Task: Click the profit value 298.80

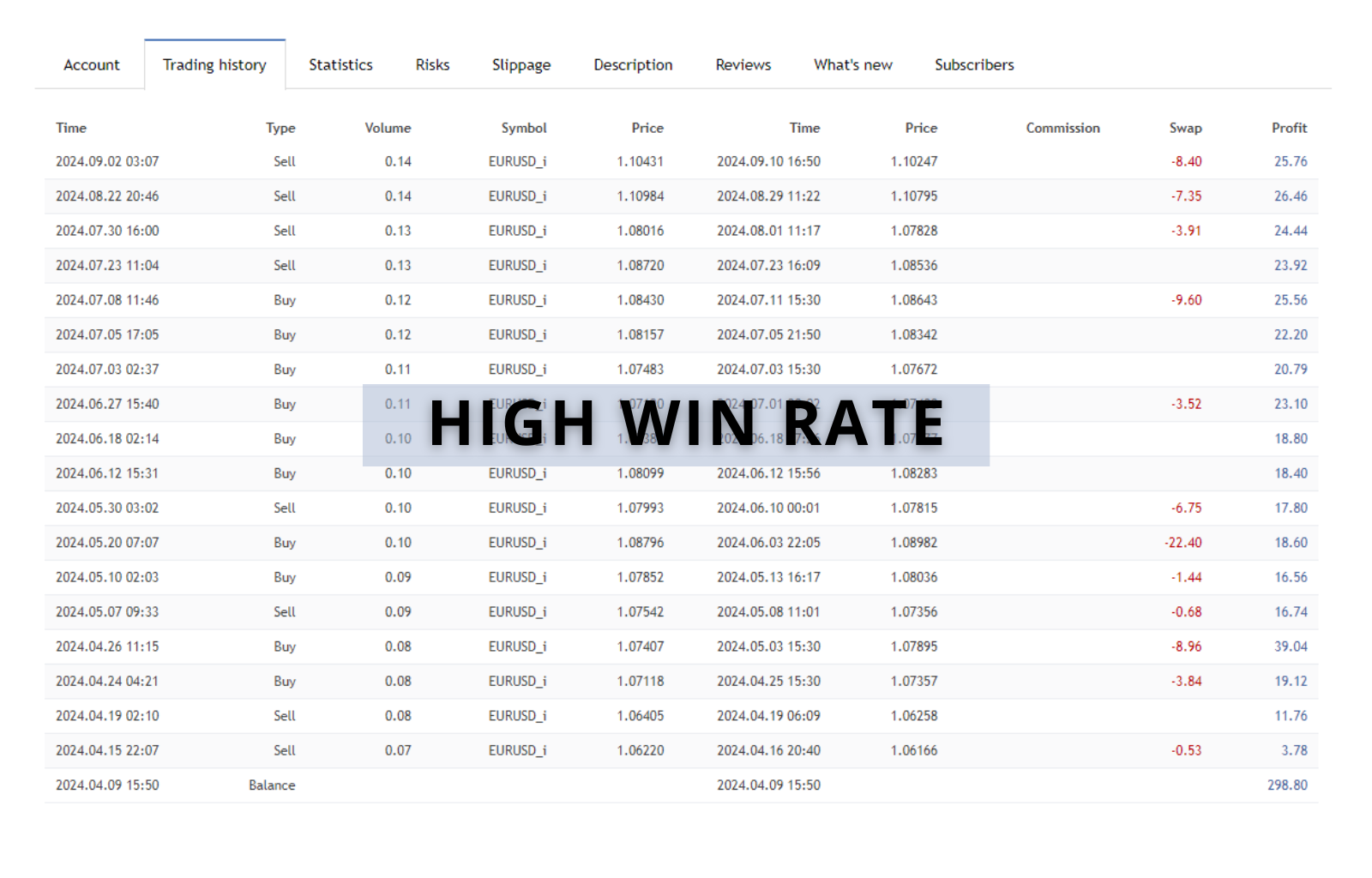Action: click(1288, 785)
